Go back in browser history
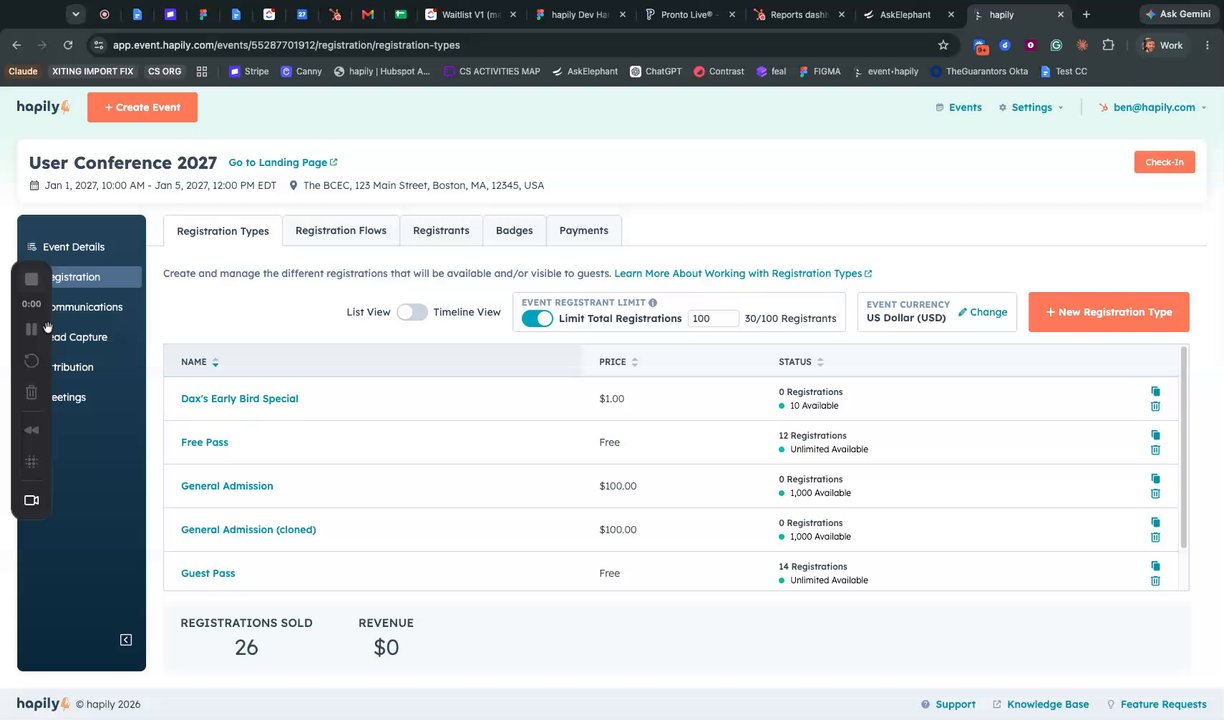 click(x=17, y=45)
